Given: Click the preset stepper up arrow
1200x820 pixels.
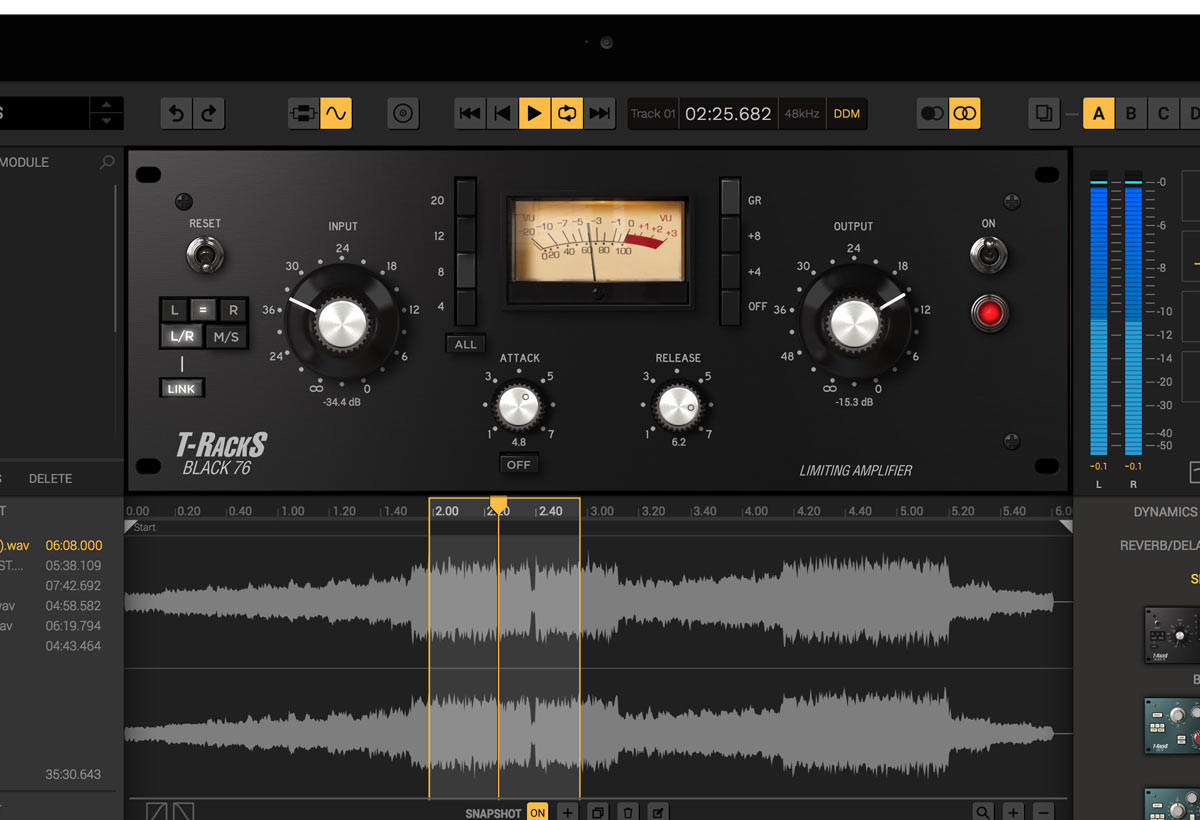Looking at the screenshot, I should click(106, 105).
